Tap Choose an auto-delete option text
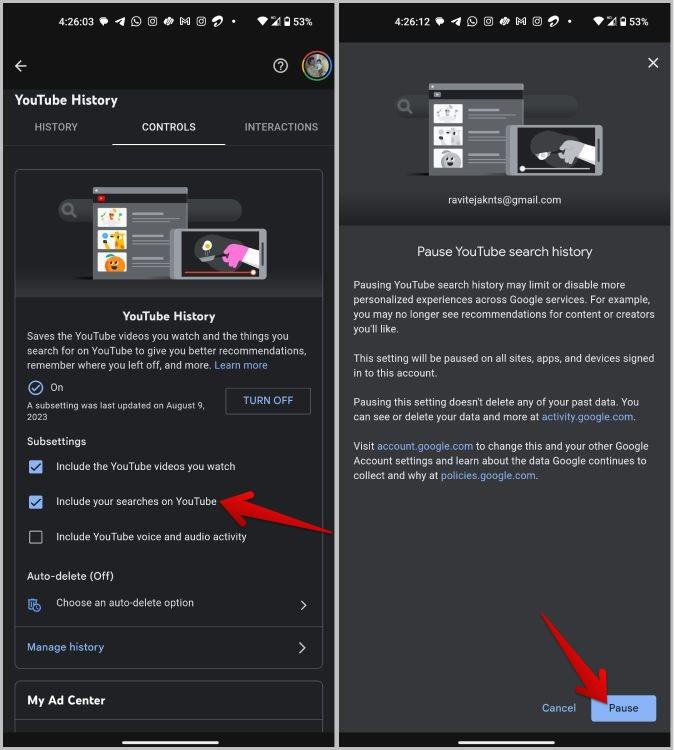Image resolution: width=675 pixels, height=750 pixels. pos(125,603)
